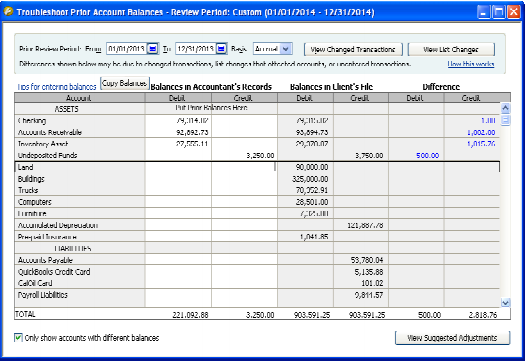Open Tips for entering balances link
The image size is (525, 362).
click(x=57, y=87)
